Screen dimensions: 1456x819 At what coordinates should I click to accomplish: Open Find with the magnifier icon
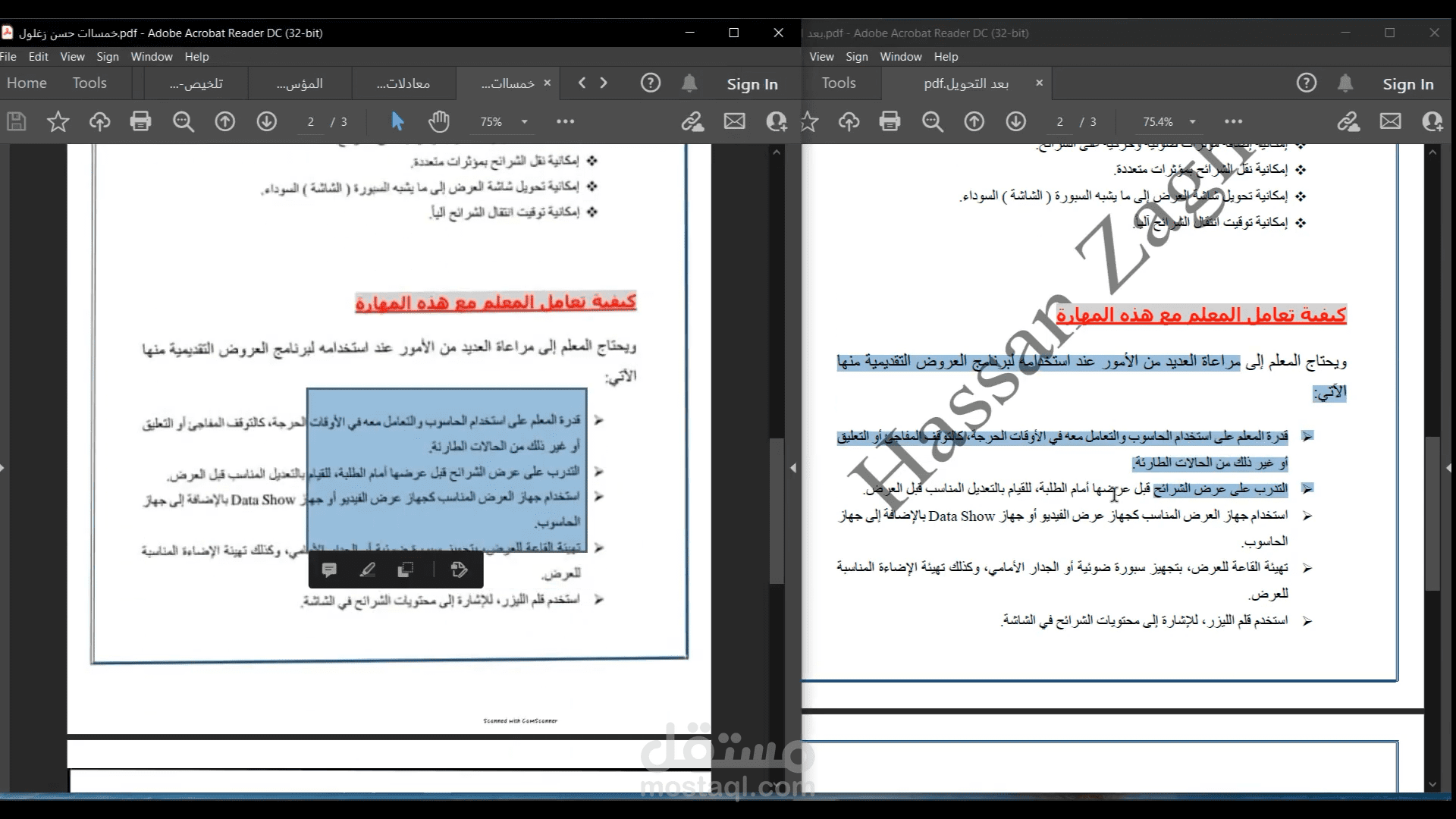pyautogui.click(x=184, y=121)
